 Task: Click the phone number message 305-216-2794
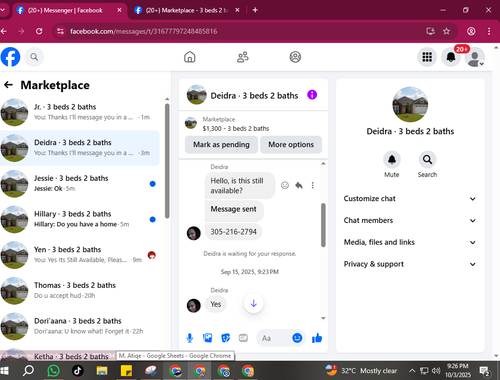[x=233, y=232]
